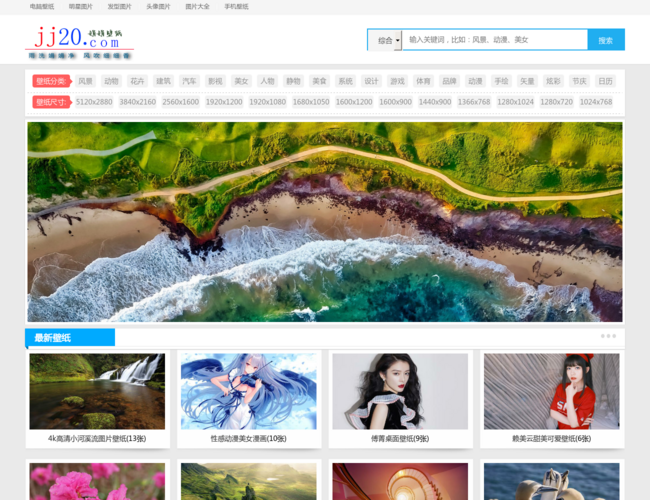Image resolution: width=650 pixels, height=500 pixels.
Task: Click the 傅菁桌面壁纸(9张) title
Action: coord(400,438)
